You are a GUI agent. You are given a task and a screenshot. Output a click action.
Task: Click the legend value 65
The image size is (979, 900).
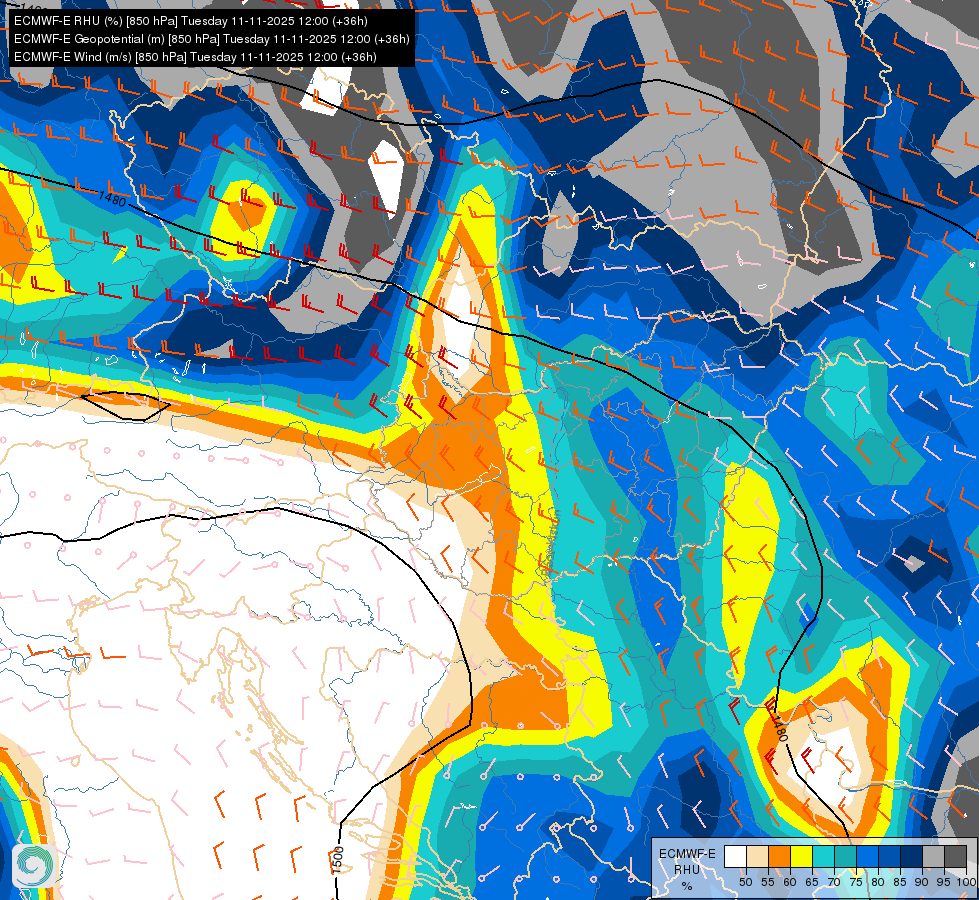(812, 882)
